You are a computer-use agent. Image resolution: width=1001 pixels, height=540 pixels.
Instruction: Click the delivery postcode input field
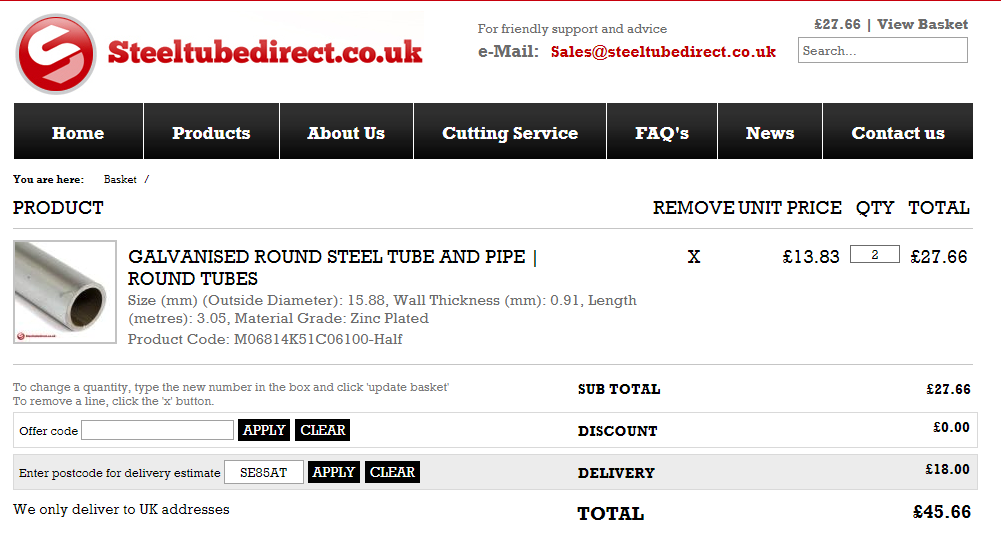tap(264, 472)
